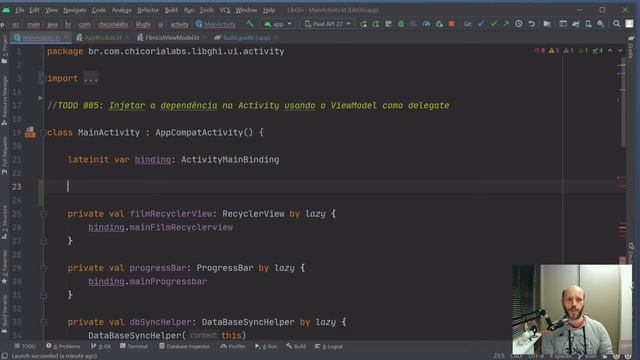Switch to the AppModule.kt editor tab

103,38
